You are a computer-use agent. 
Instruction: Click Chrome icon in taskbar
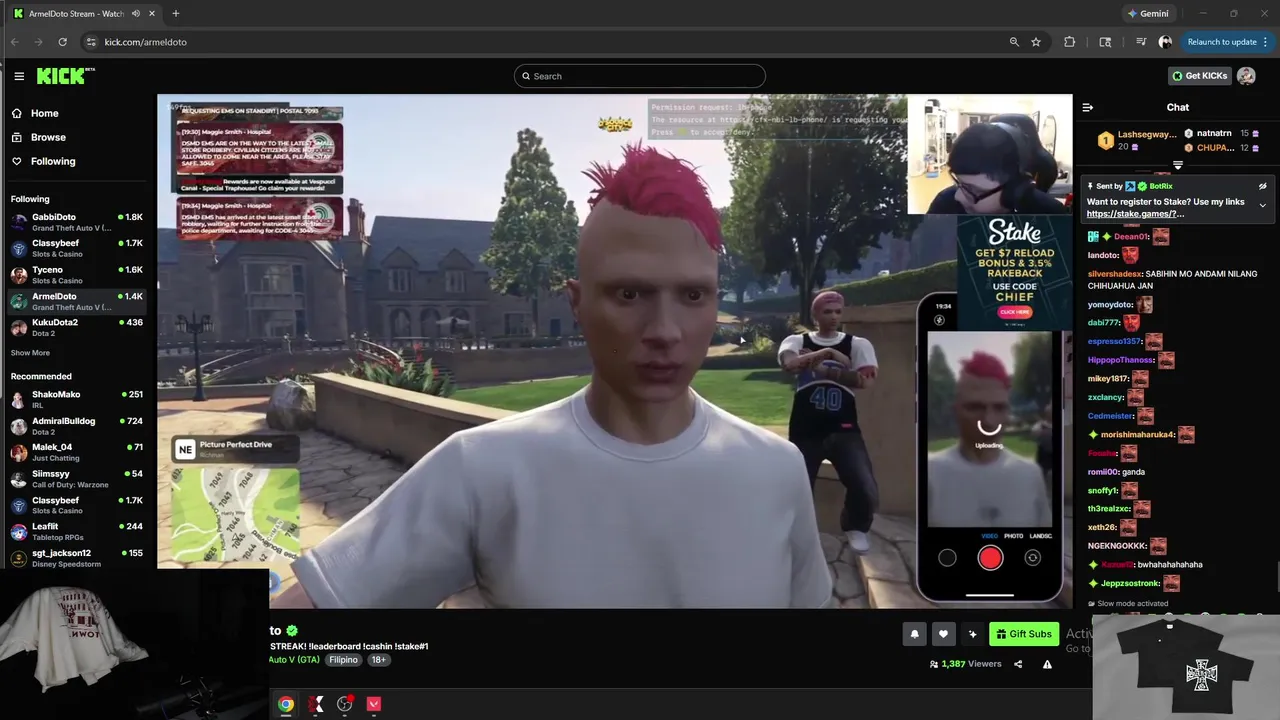click(x=286, y=704)
